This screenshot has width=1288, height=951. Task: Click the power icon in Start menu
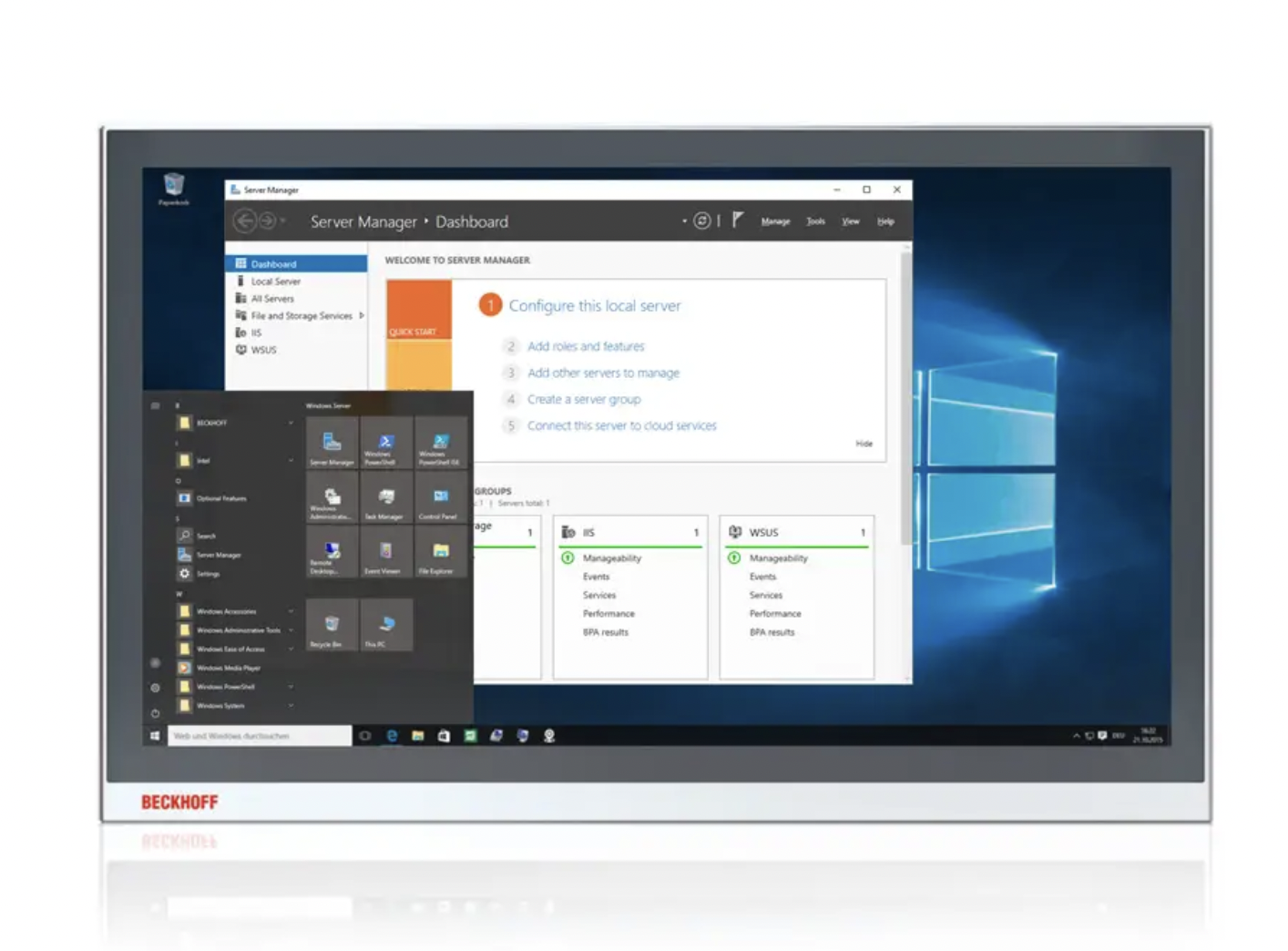pos(155,713)
